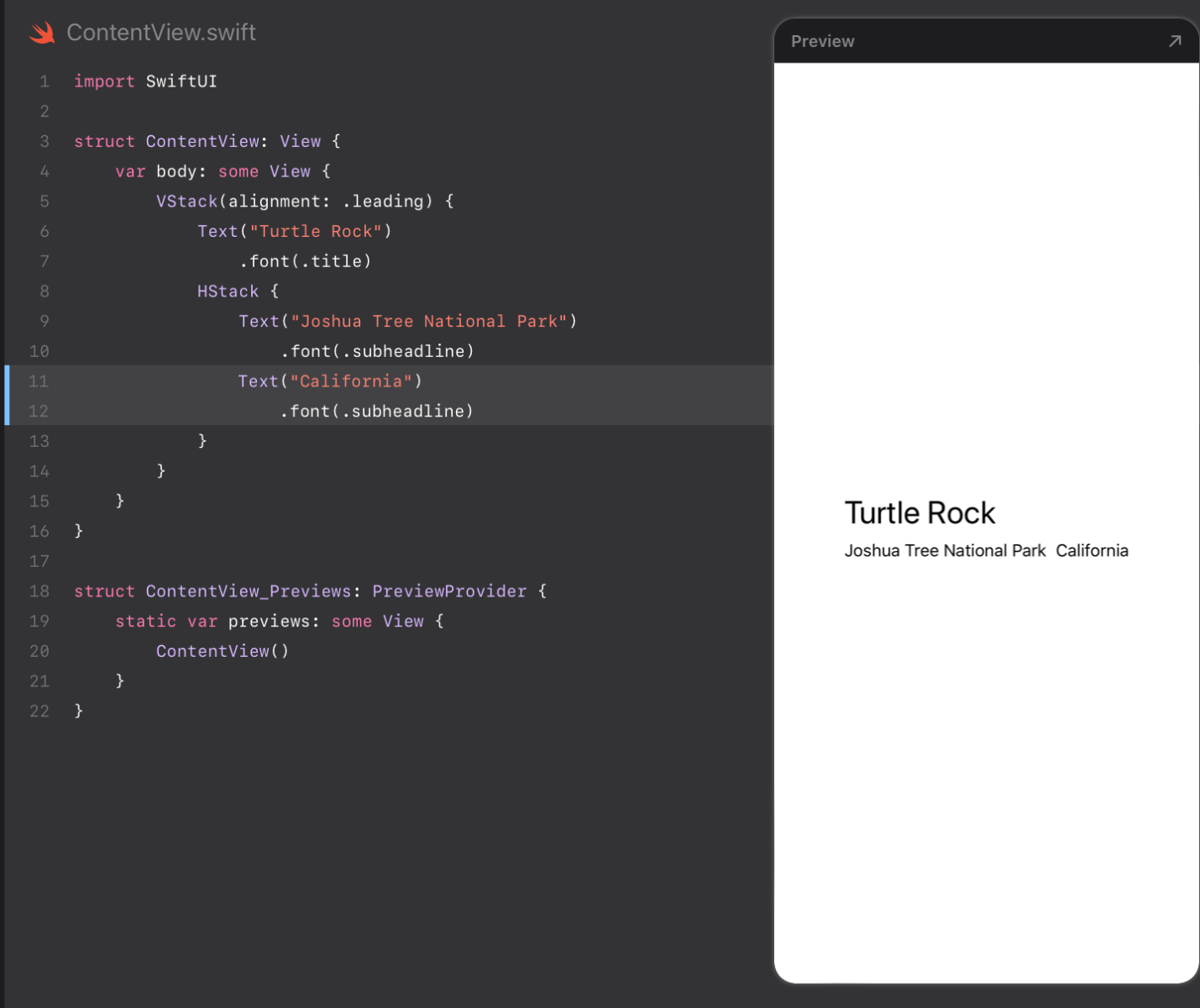The width and height of the screenshot is (1200, 1008).
Task: Click line number 22 in gutter
Action: click(x=39, y=711)
